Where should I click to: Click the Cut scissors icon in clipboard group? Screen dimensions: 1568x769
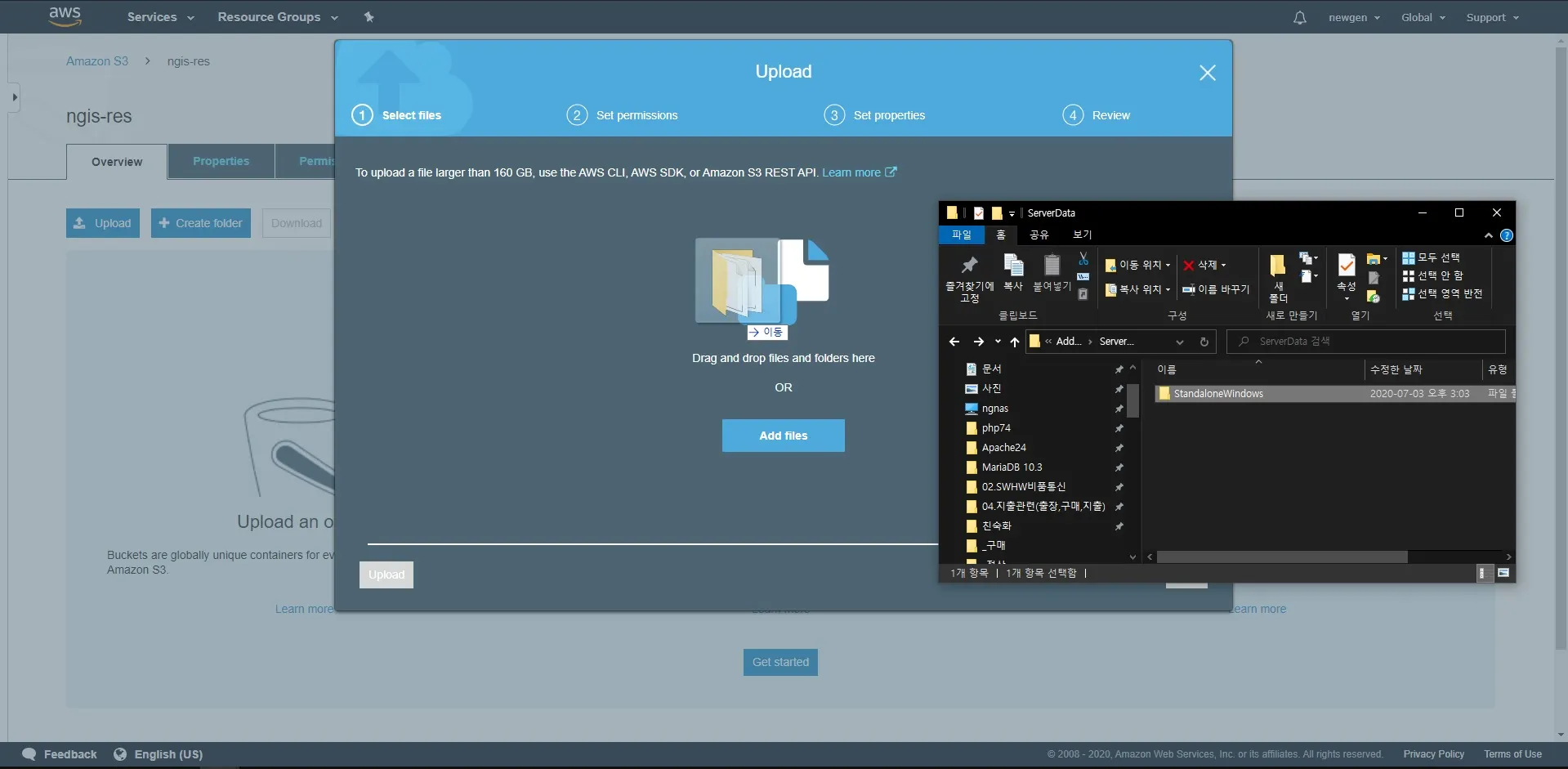point(1083,258)
